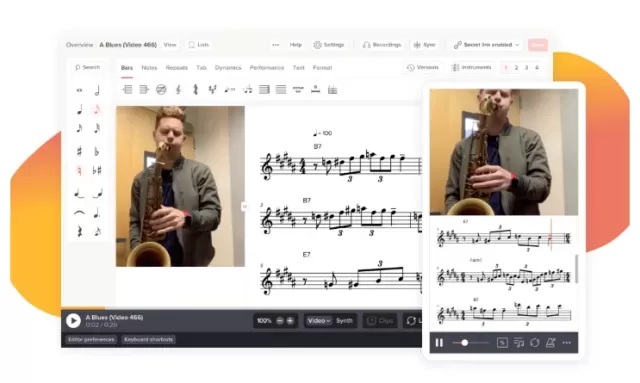The height and width of the screenshot is (383, 640).
Task: Change the clef with treble clef icon
Action: 178,89
